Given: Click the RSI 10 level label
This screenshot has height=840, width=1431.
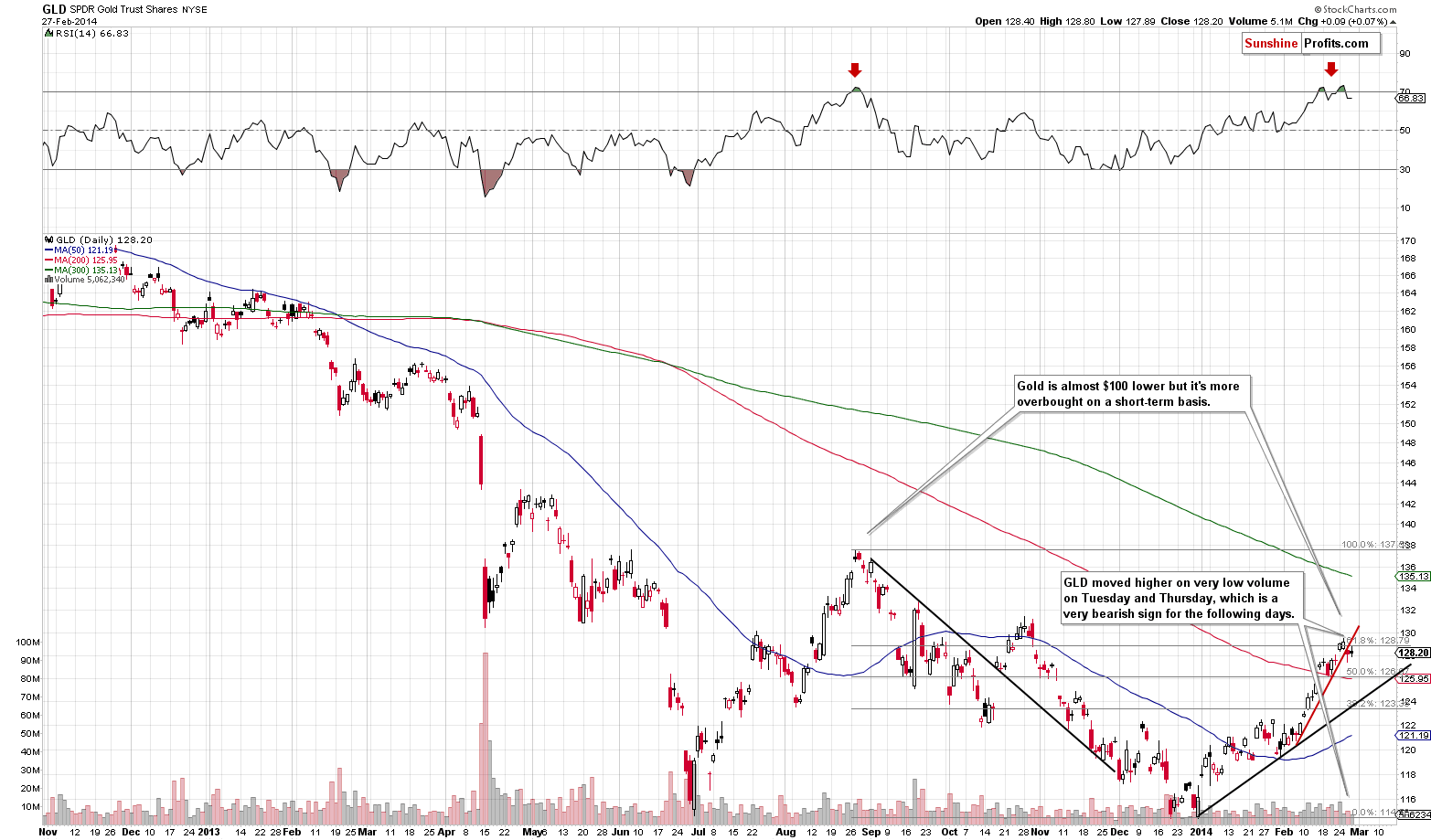Looking at the screenshot, I should pyautogui.click(x=1405, y=207).
